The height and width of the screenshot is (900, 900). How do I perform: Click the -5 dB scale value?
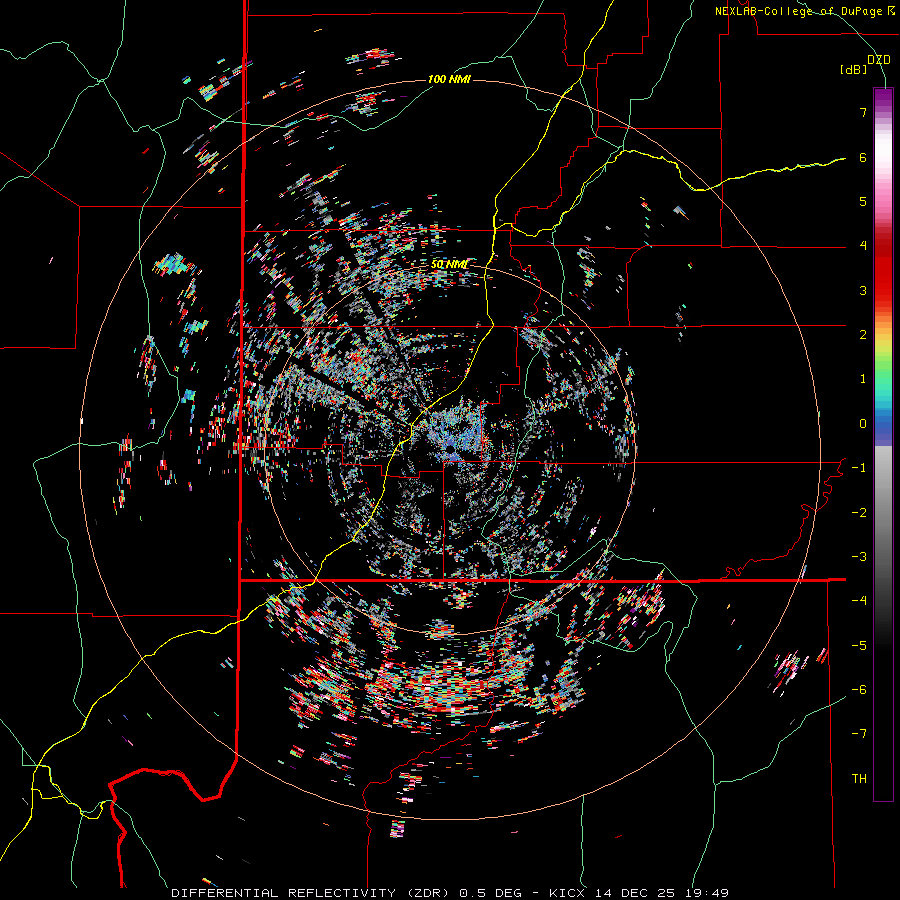[859, 646]
